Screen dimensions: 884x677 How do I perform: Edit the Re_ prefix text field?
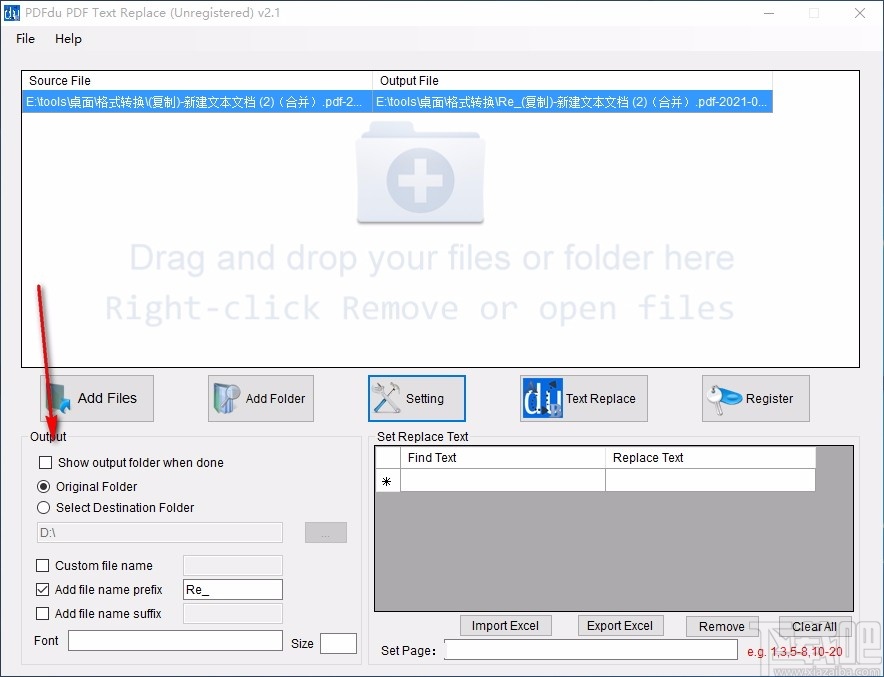[x=232, y=589]
